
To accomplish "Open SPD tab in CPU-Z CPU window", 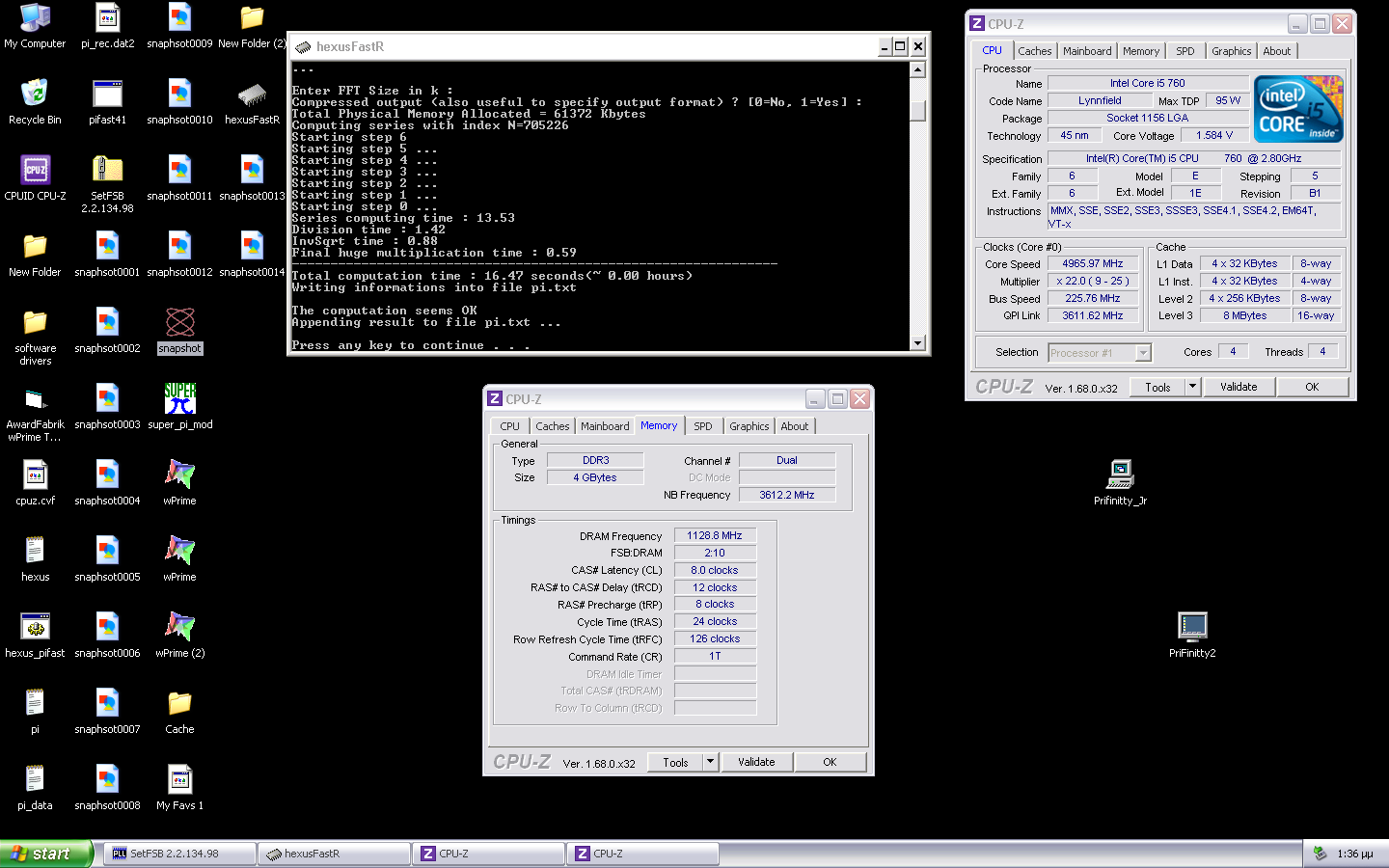I will 1185,51.
